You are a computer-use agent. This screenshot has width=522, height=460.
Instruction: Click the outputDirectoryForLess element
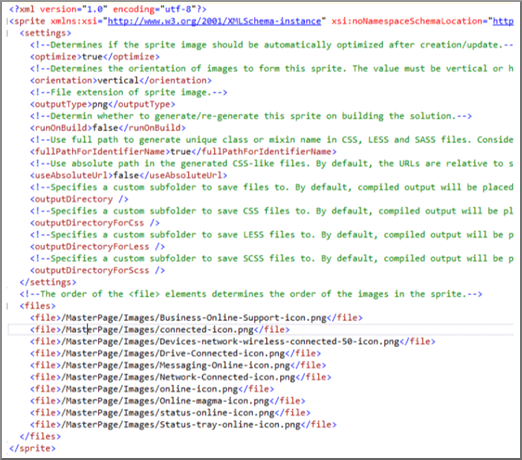click(97, 247)
